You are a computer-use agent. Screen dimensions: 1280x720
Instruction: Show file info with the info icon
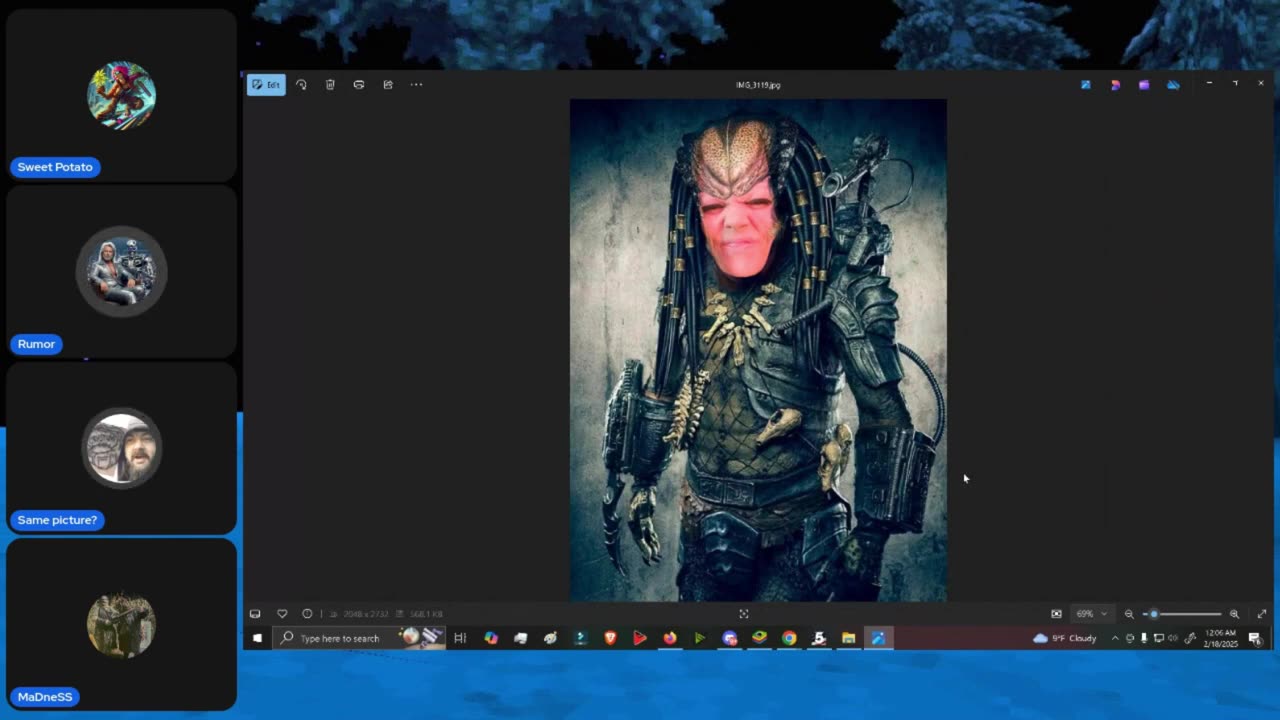tap(307, 614)
